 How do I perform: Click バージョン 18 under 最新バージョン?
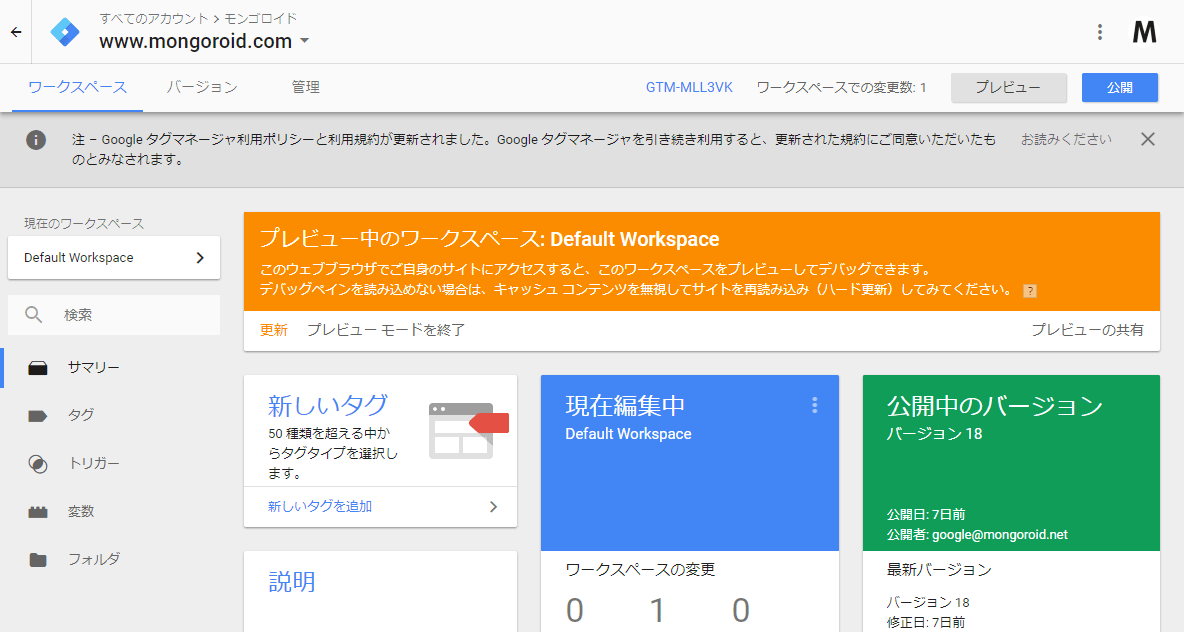(928, 603)
